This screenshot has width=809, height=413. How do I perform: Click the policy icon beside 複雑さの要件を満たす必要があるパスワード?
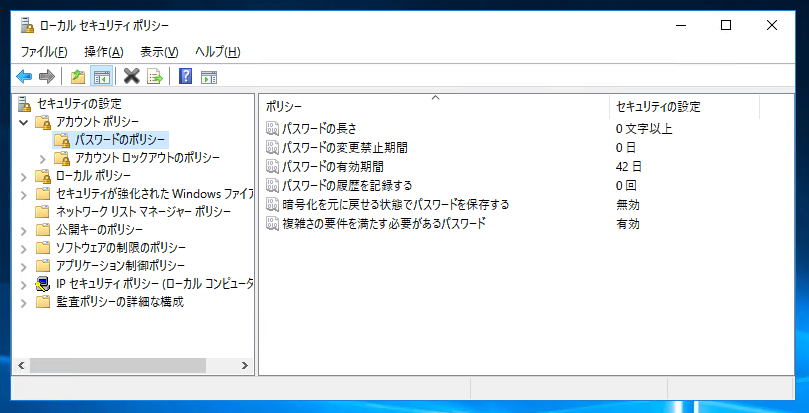tap(272, 224)
